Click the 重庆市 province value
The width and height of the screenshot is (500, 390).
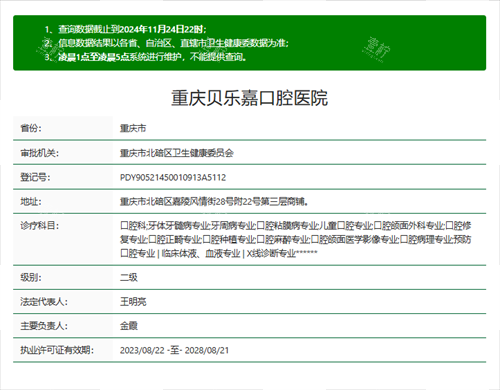(133, 128)
